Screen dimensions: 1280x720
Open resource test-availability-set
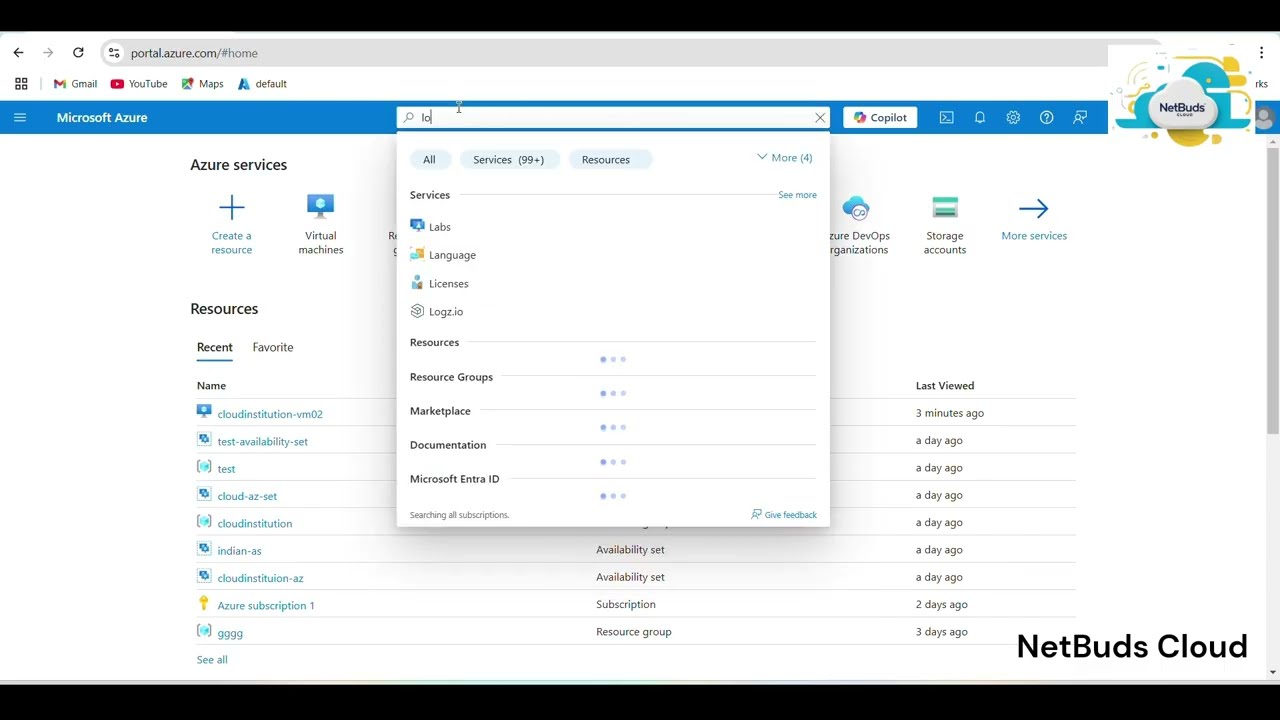[x=263, y=441]
